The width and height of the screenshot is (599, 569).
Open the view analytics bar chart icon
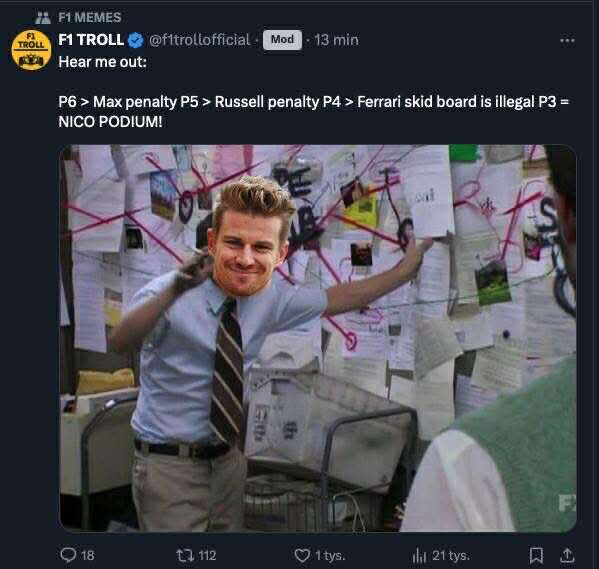point(419,555)
